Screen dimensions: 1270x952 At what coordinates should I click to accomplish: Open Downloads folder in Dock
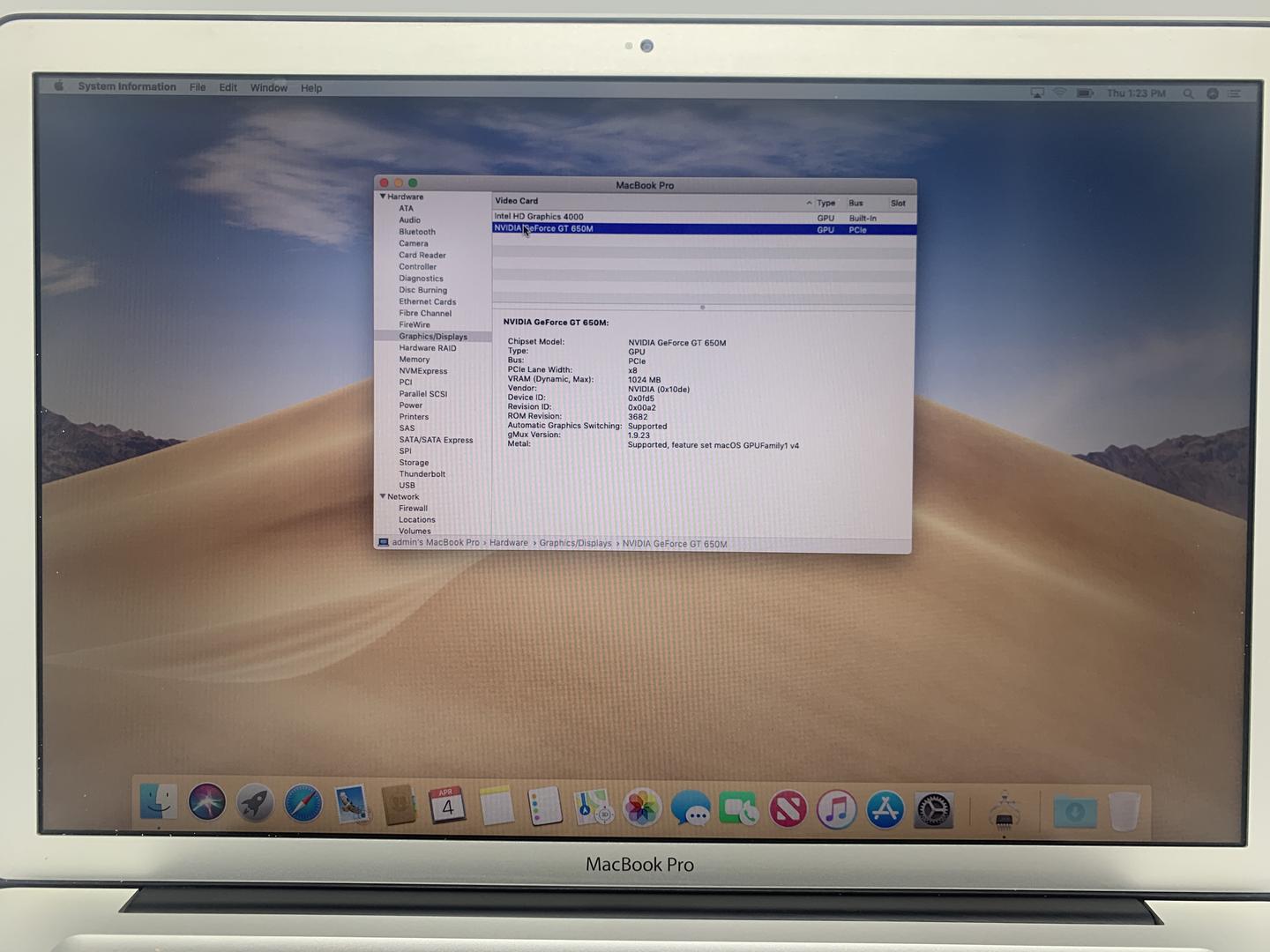coord(1075,811)
